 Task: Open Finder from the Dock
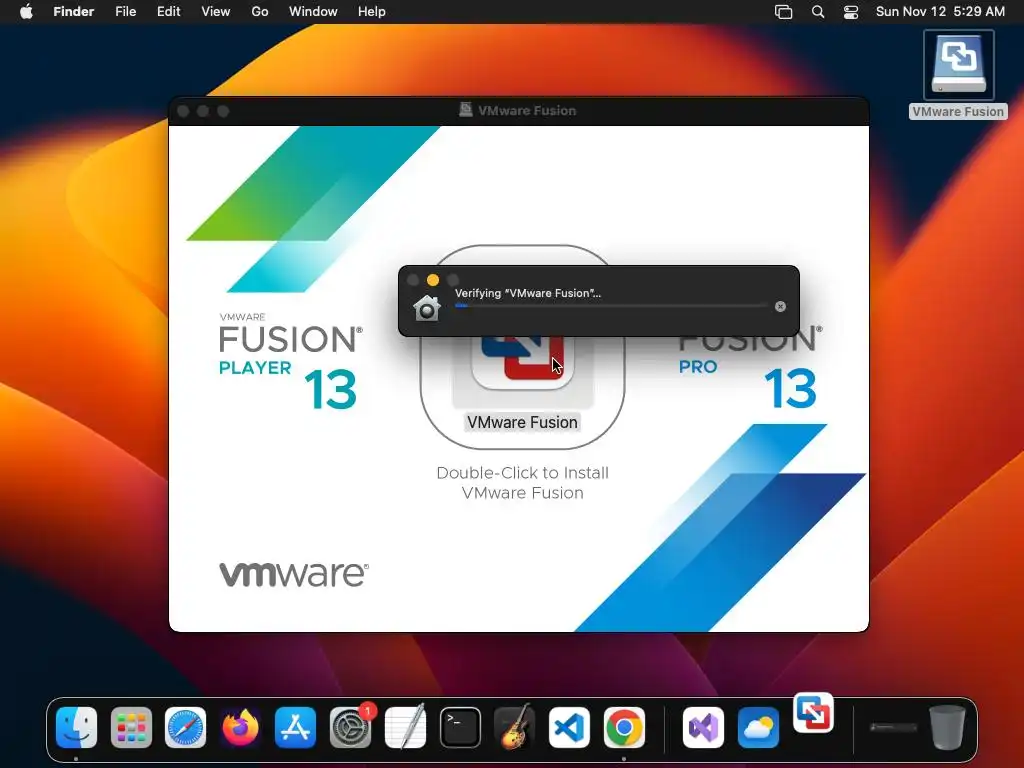tap(76, 727)
